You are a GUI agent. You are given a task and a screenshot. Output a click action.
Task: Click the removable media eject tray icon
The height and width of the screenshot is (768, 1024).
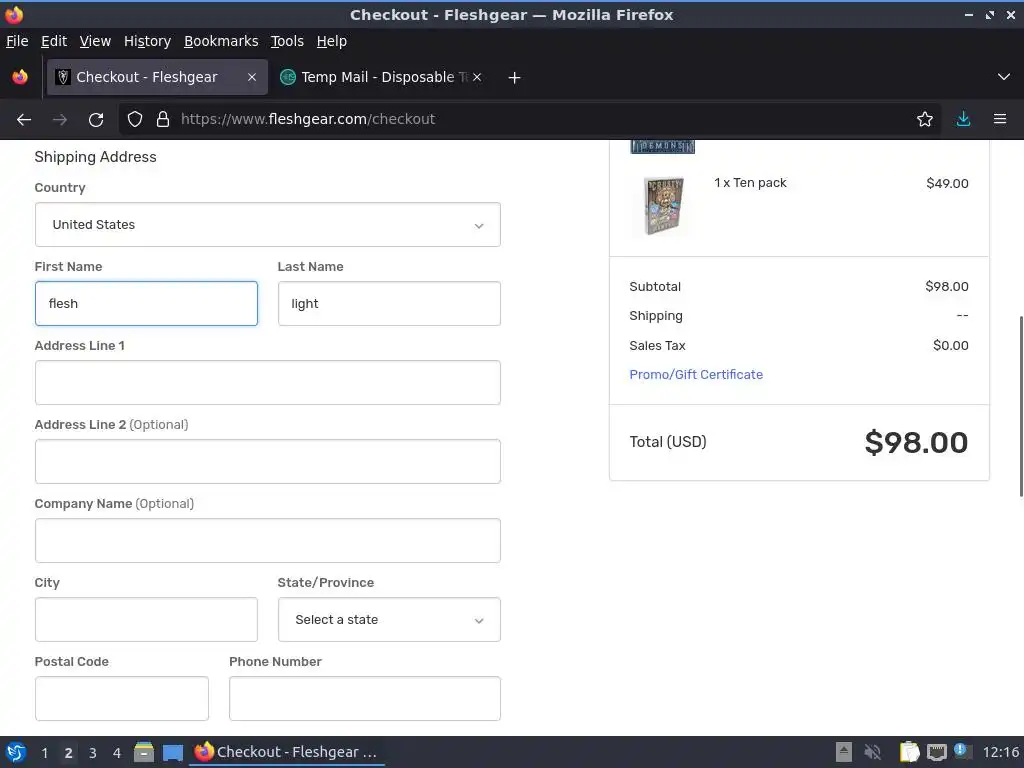[844, 752]
